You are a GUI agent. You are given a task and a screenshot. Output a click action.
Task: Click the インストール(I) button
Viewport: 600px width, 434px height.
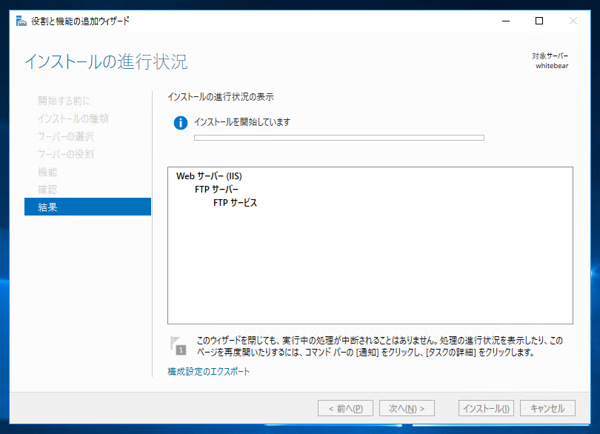[x=486, y=408]
